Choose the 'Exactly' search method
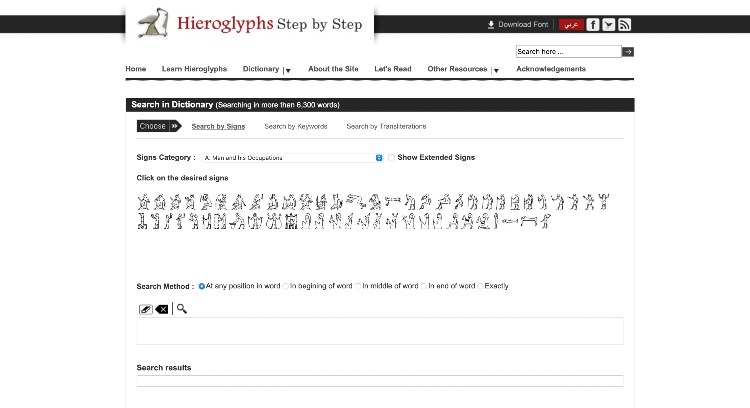 480,286
